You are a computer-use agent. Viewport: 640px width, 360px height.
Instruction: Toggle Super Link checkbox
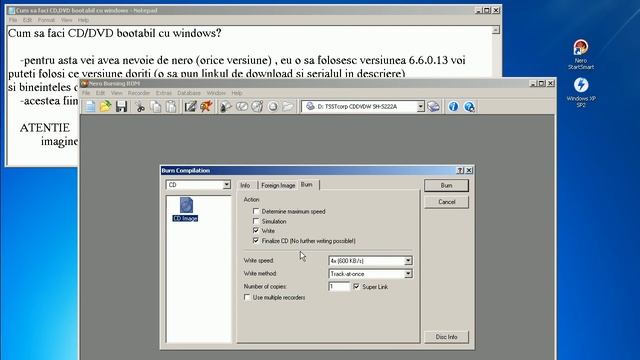[x=356, y=287]
